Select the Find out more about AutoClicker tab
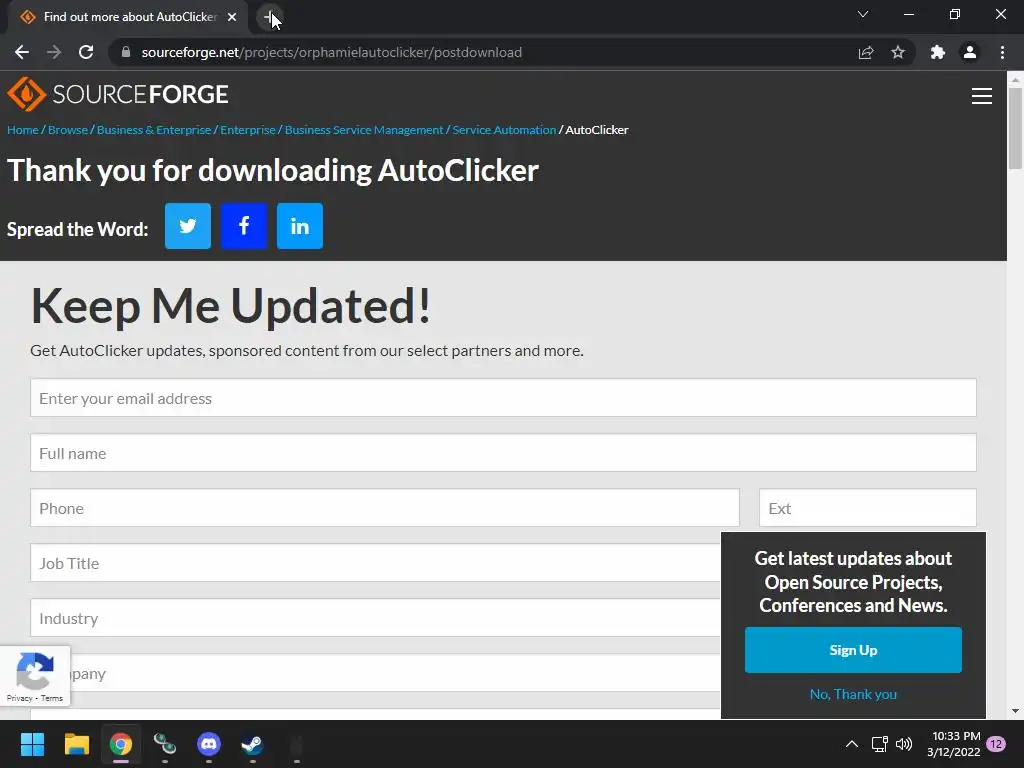The width and height of the screenshot is (1024, 768). (x=129, y=17)
